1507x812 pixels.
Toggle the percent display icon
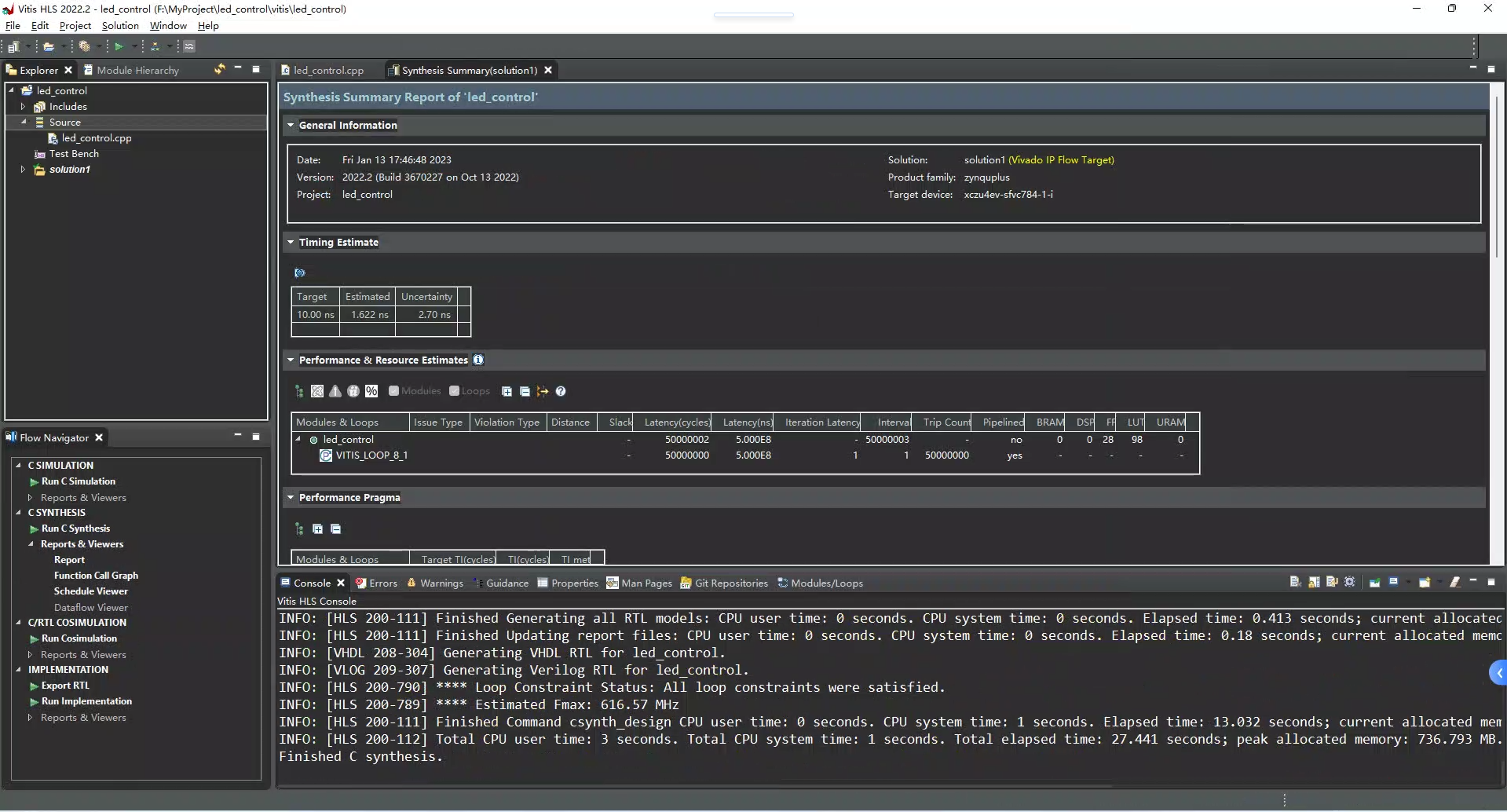pos(371,391)
